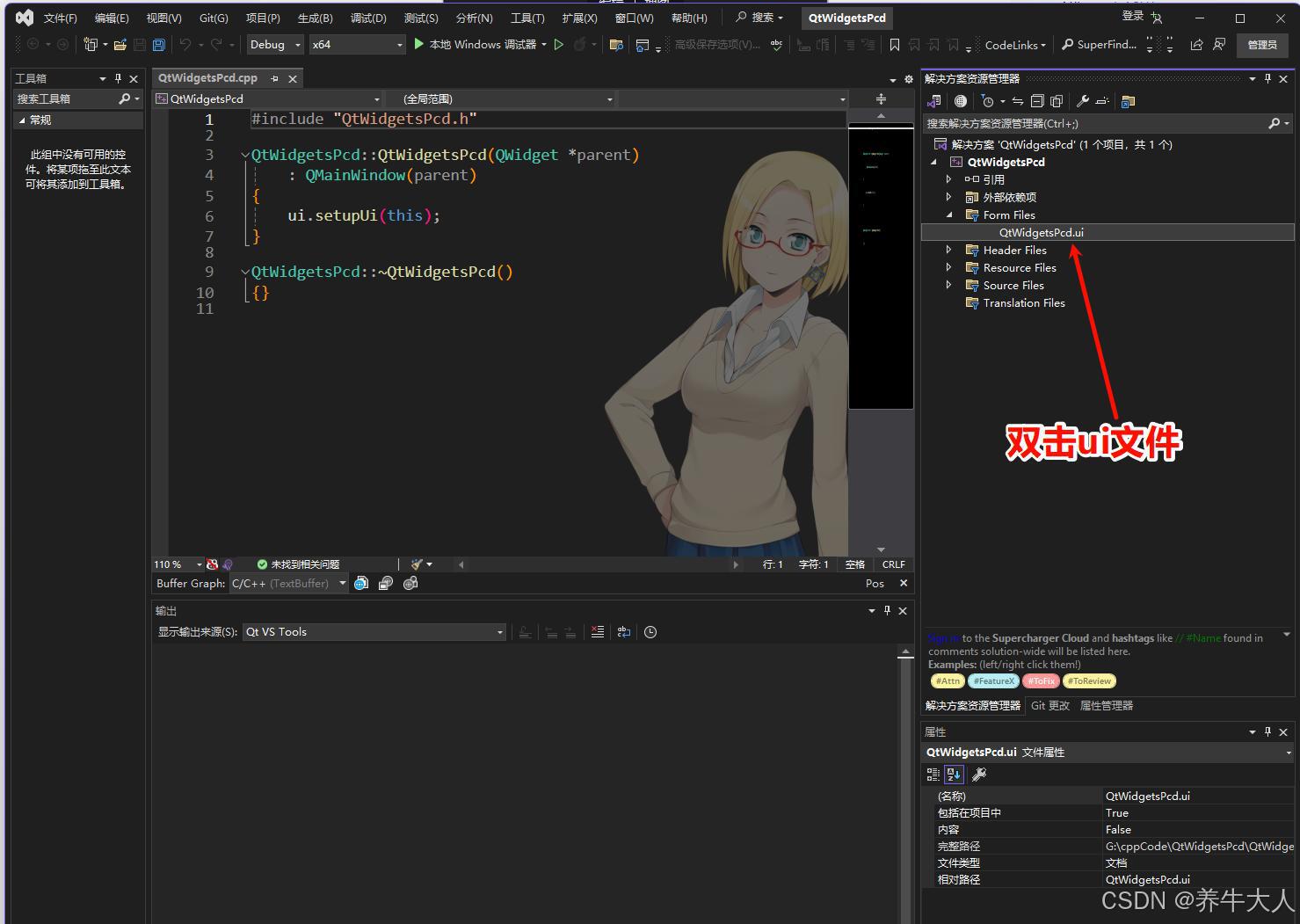Click the Open File folder icon
This screenshot has width=1300, height=924.
(x=120, y=44)
